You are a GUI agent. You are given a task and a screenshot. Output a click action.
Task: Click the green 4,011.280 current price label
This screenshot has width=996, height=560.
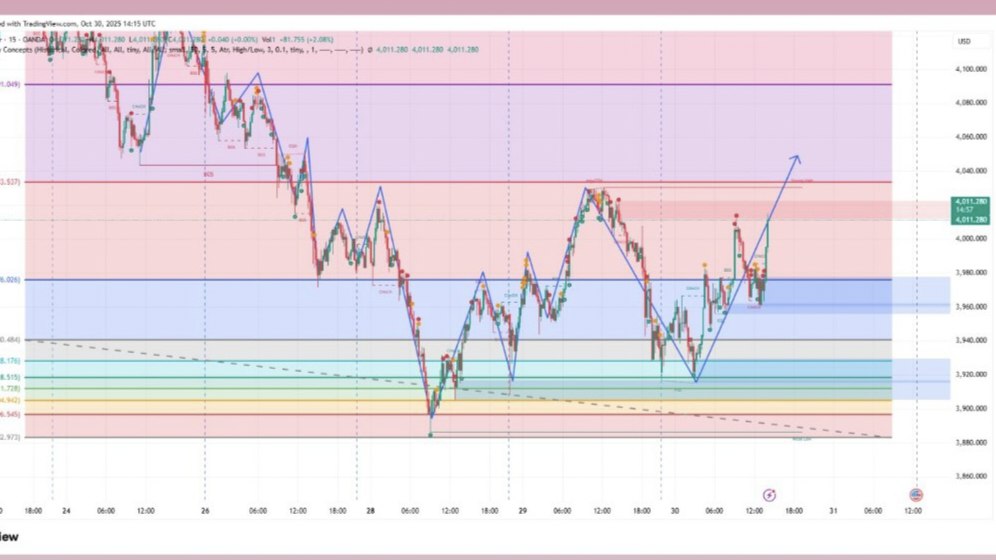click(x=970, y=210)
